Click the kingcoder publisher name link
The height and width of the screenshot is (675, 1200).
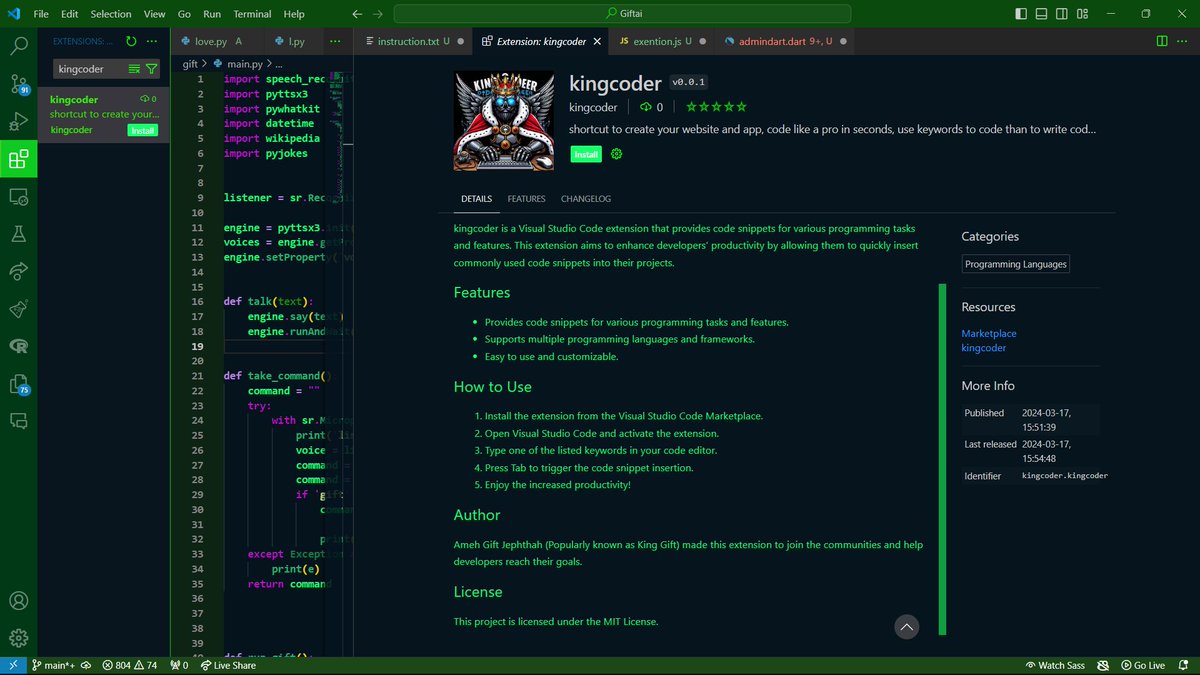pos(593,107)
